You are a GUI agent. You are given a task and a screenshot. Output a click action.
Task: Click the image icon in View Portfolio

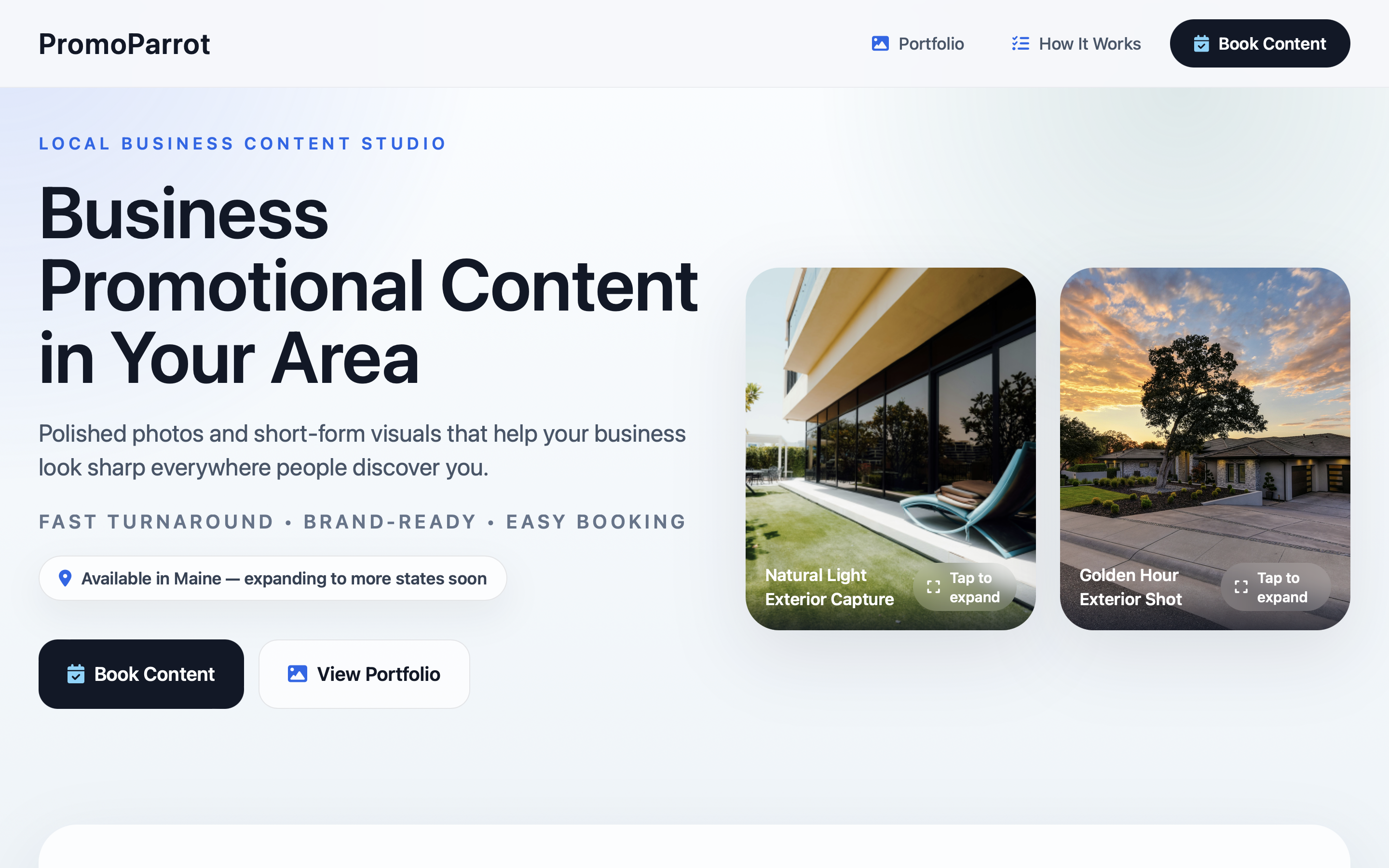click(x=297, y=674)
